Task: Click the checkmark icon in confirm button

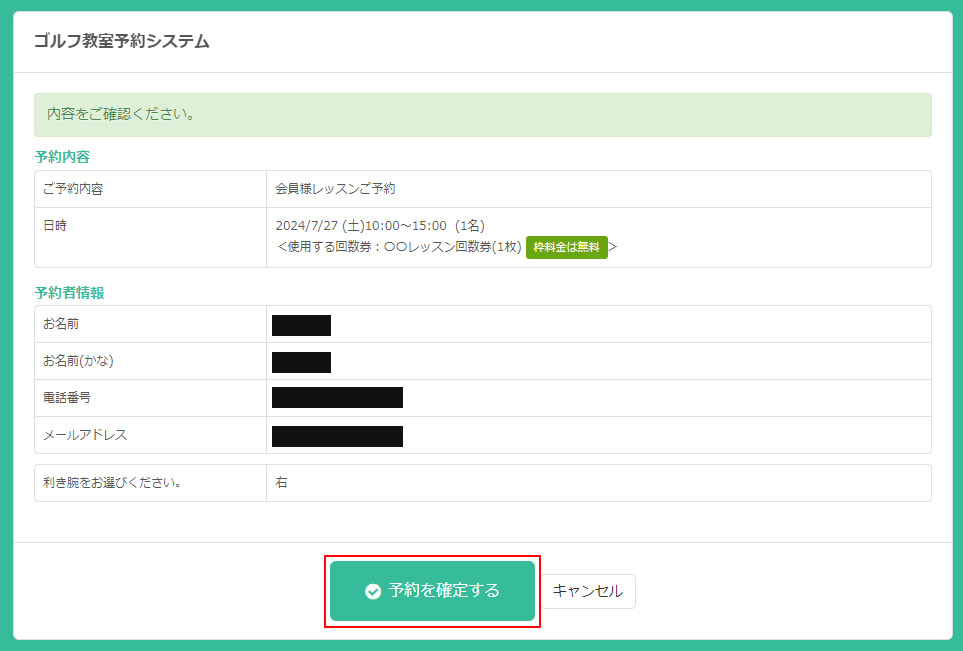Action: pyautogui.click(x=373, y=592)
